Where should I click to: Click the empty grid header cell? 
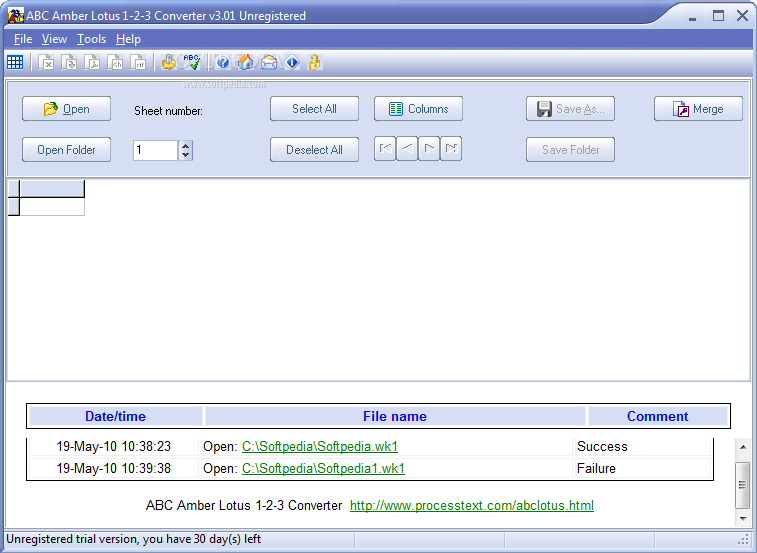point(52,189)
